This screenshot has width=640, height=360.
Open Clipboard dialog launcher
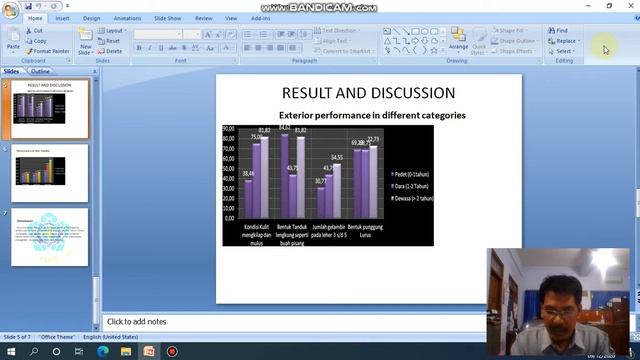coord(69,60)
